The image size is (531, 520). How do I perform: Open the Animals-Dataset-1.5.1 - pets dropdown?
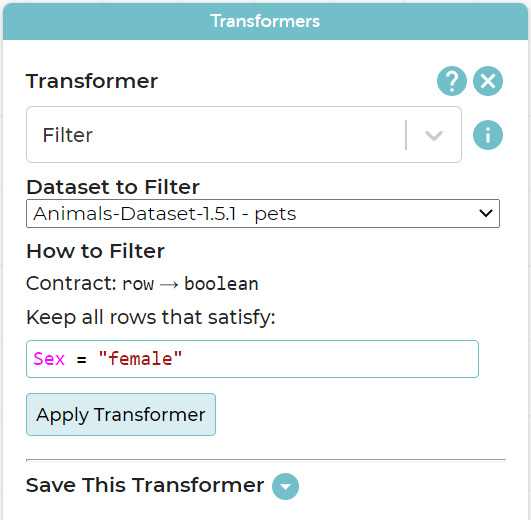263,214
